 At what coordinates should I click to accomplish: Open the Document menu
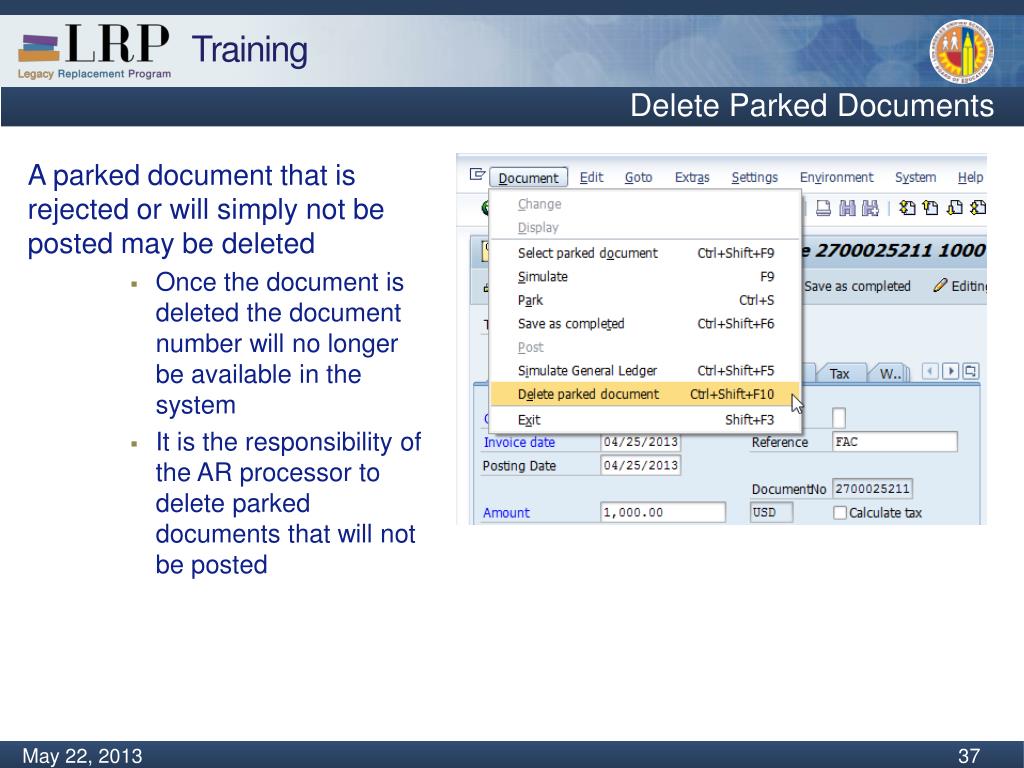coord(528,178)
